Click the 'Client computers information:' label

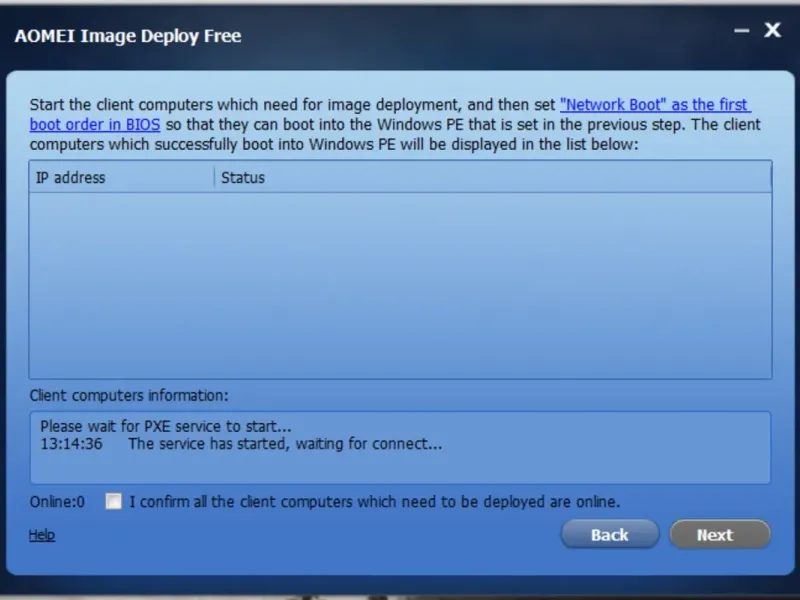pos(129,395)
